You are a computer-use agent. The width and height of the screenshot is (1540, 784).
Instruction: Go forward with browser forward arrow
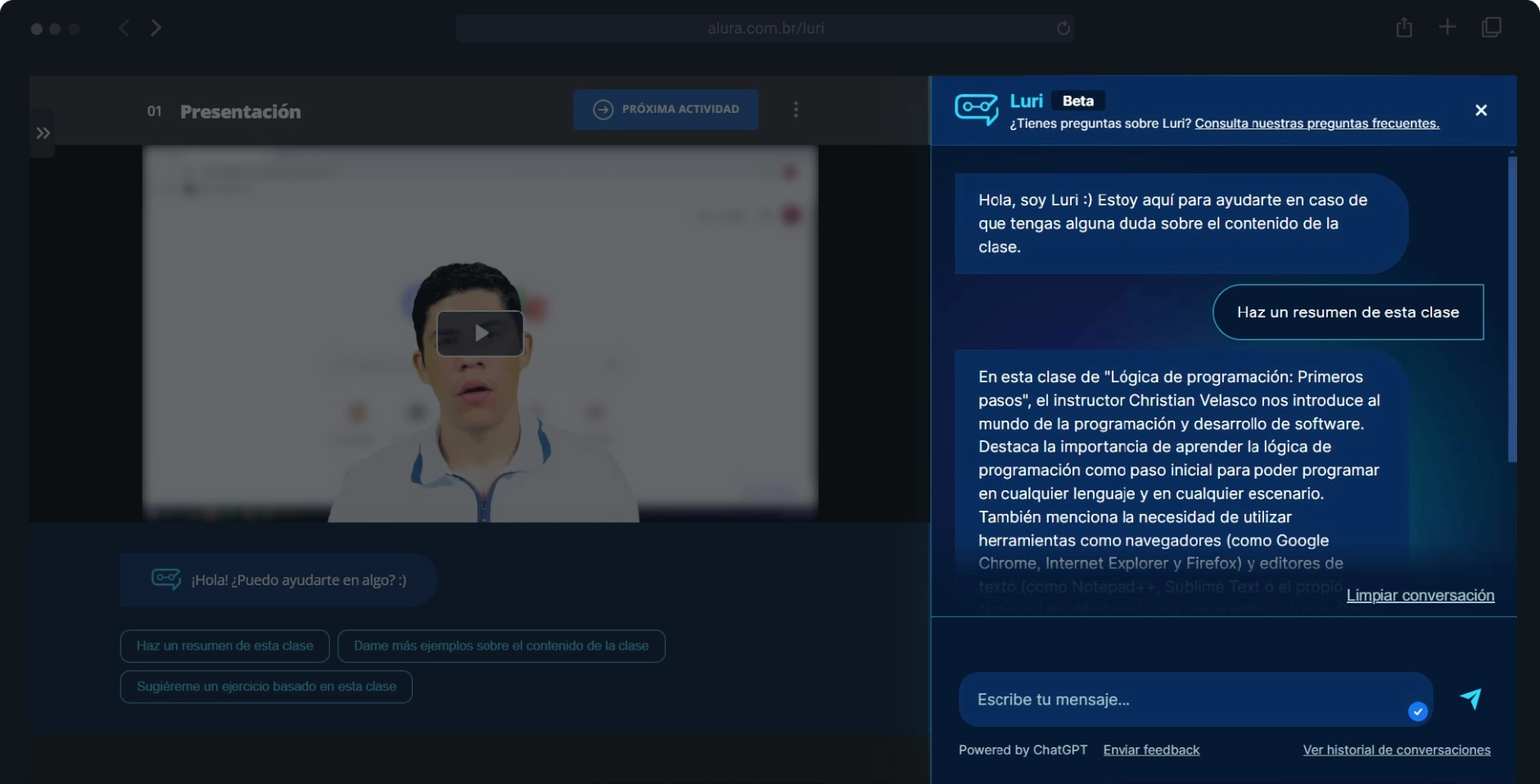tap(156, 28)
